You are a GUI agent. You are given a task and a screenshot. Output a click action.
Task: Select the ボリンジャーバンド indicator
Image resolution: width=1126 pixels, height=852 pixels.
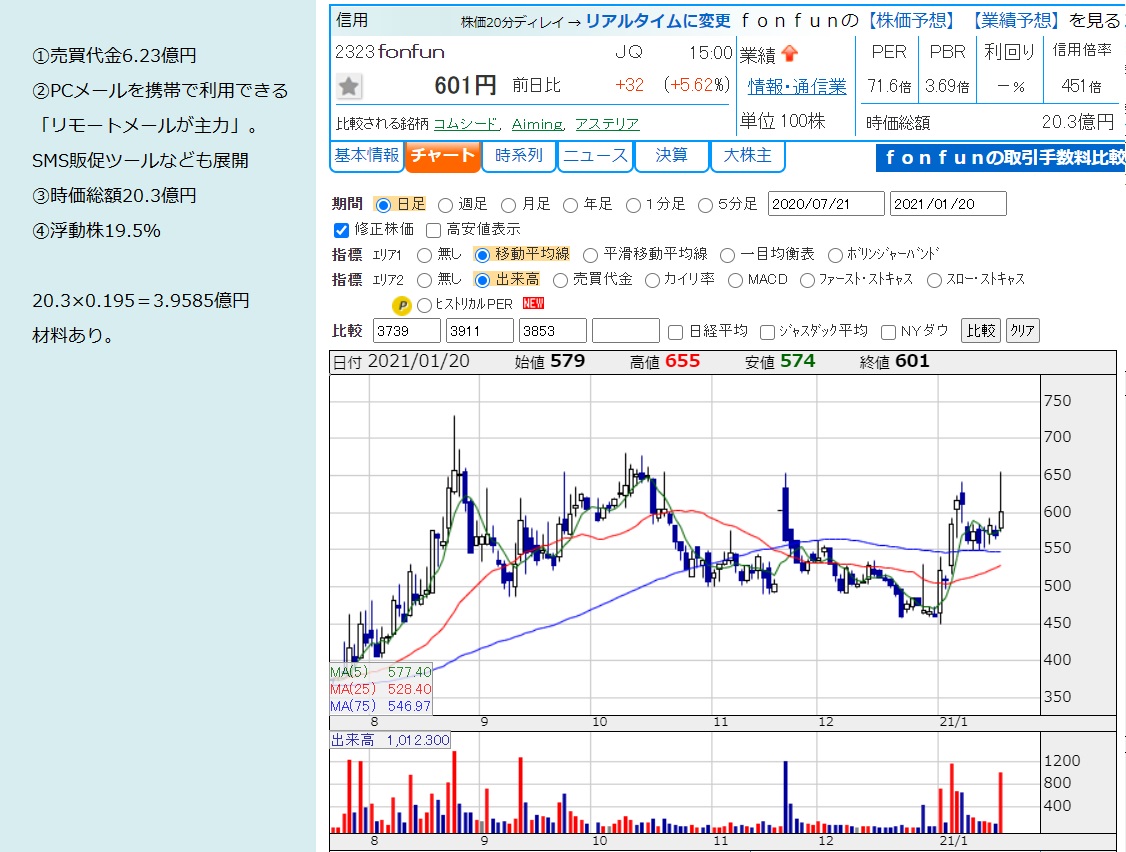(835, 255)
